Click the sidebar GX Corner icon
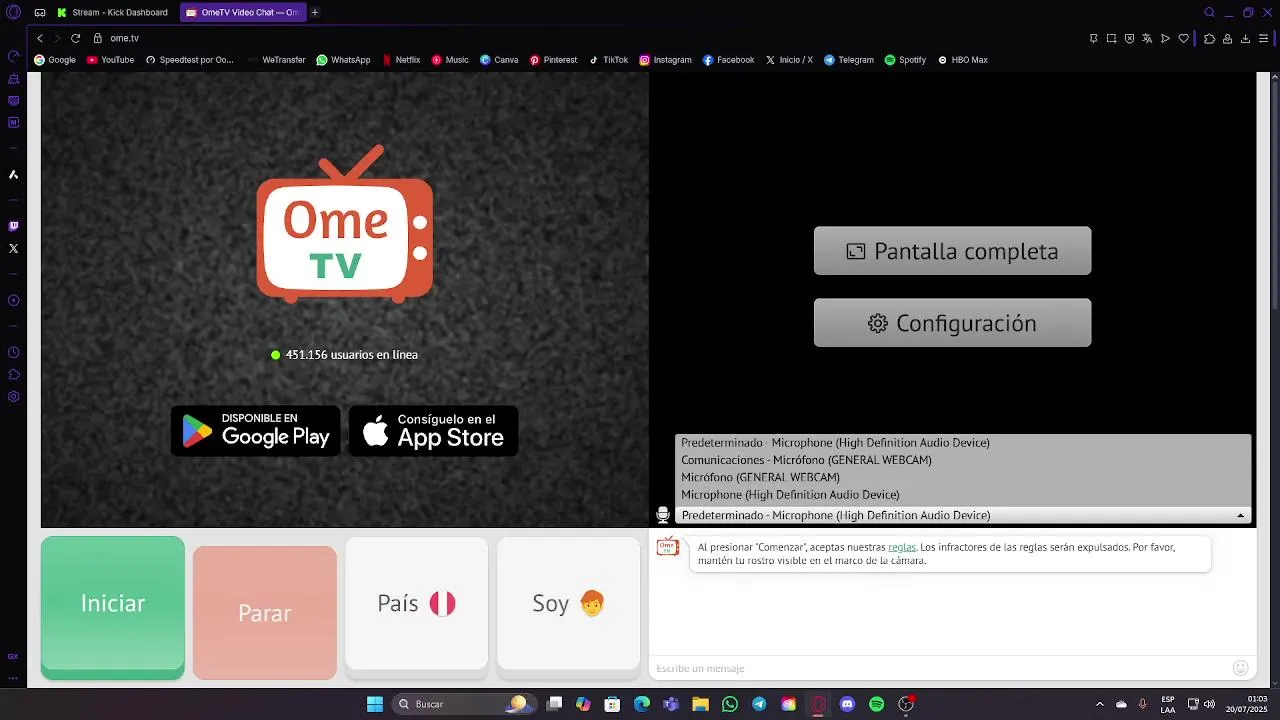This screenshot has width=1280, height=720. (13, 656)
